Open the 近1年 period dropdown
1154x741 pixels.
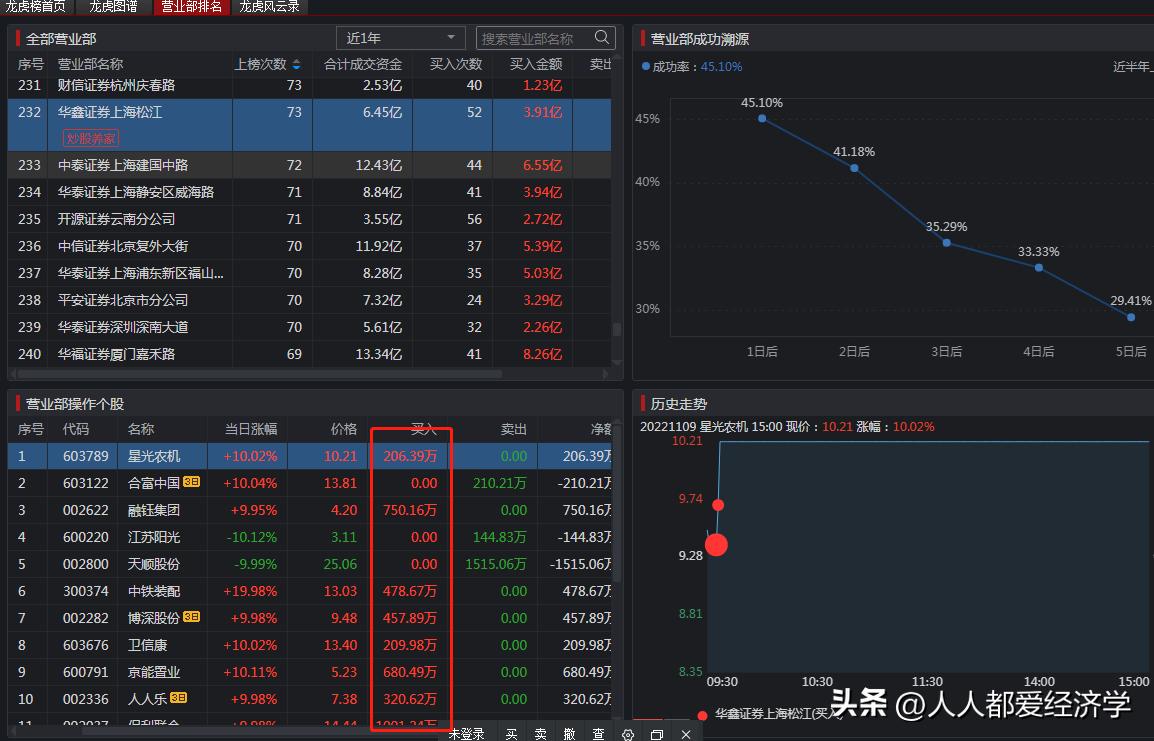tap(400, 38)
